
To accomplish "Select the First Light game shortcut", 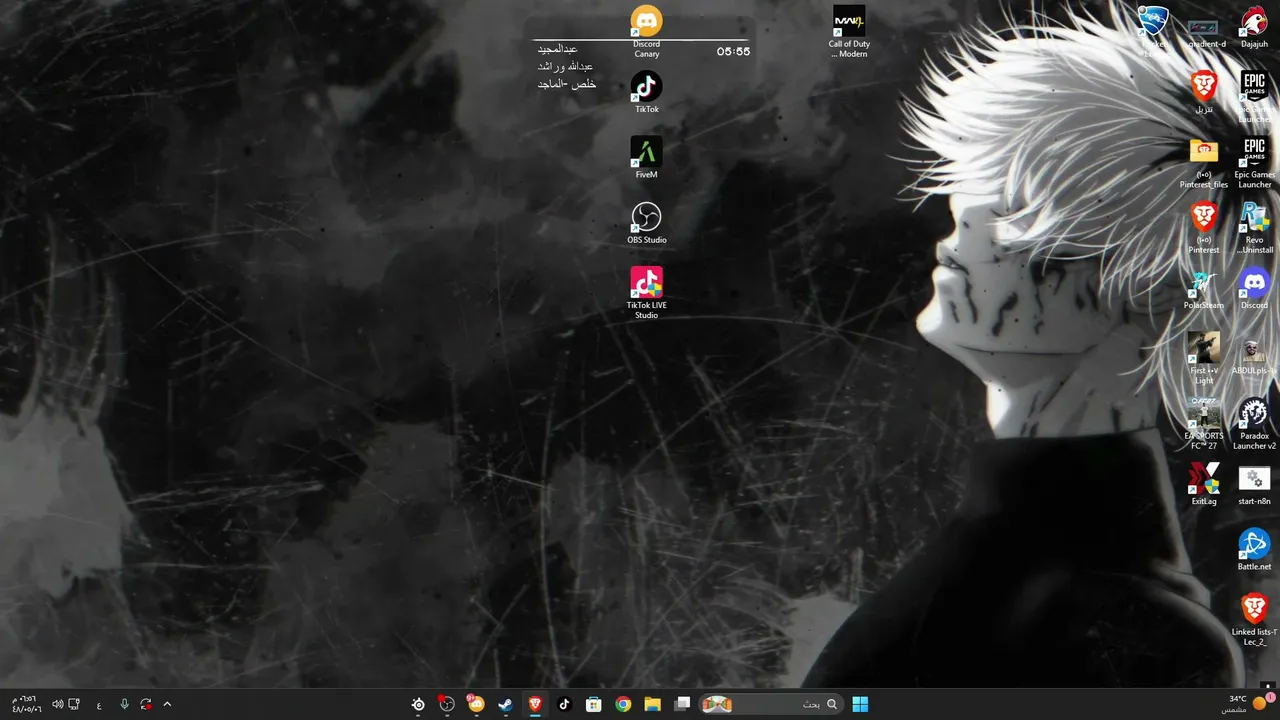I will pyautogui.click(x=1204, y=358).
